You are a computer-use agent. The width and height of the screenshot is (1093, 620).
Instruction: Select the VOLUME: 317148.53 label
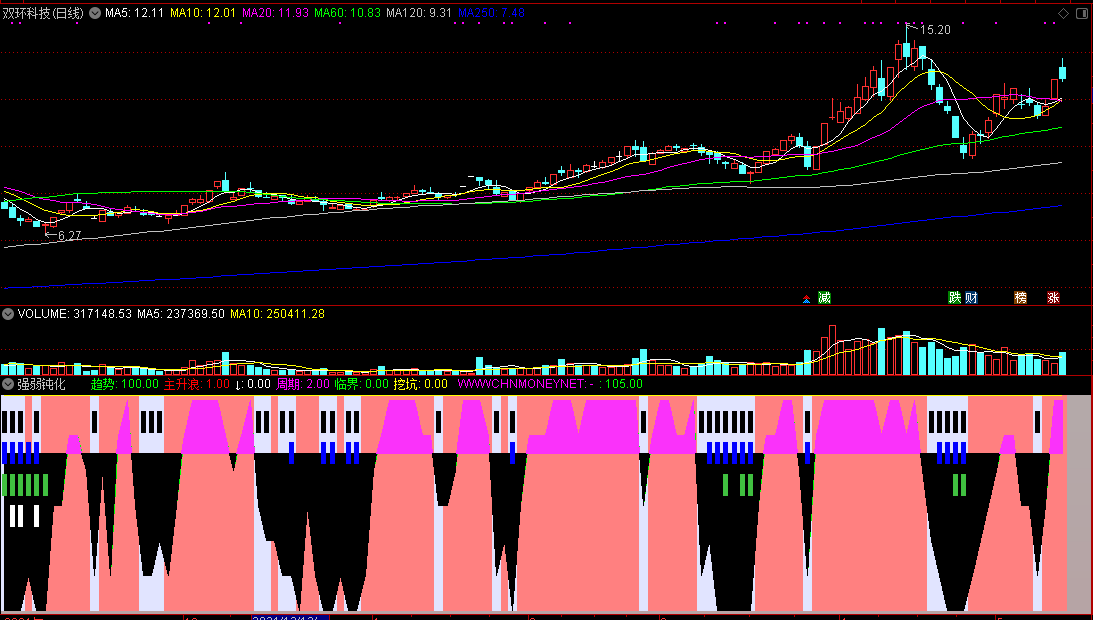(75, 314)
